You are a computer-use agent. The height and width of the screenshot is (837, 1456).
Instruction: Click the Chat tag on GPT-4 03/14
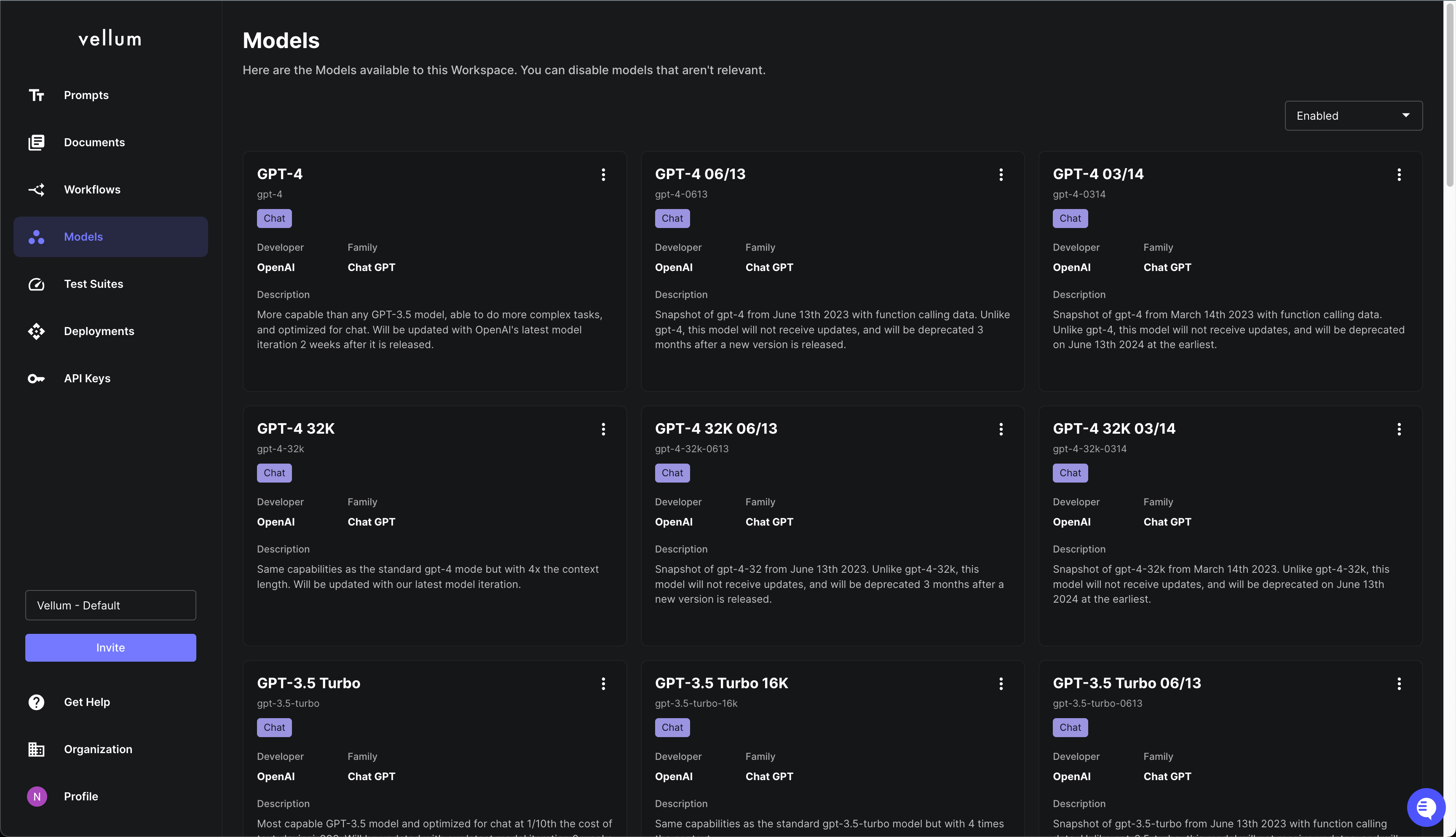pos(1070,218)
